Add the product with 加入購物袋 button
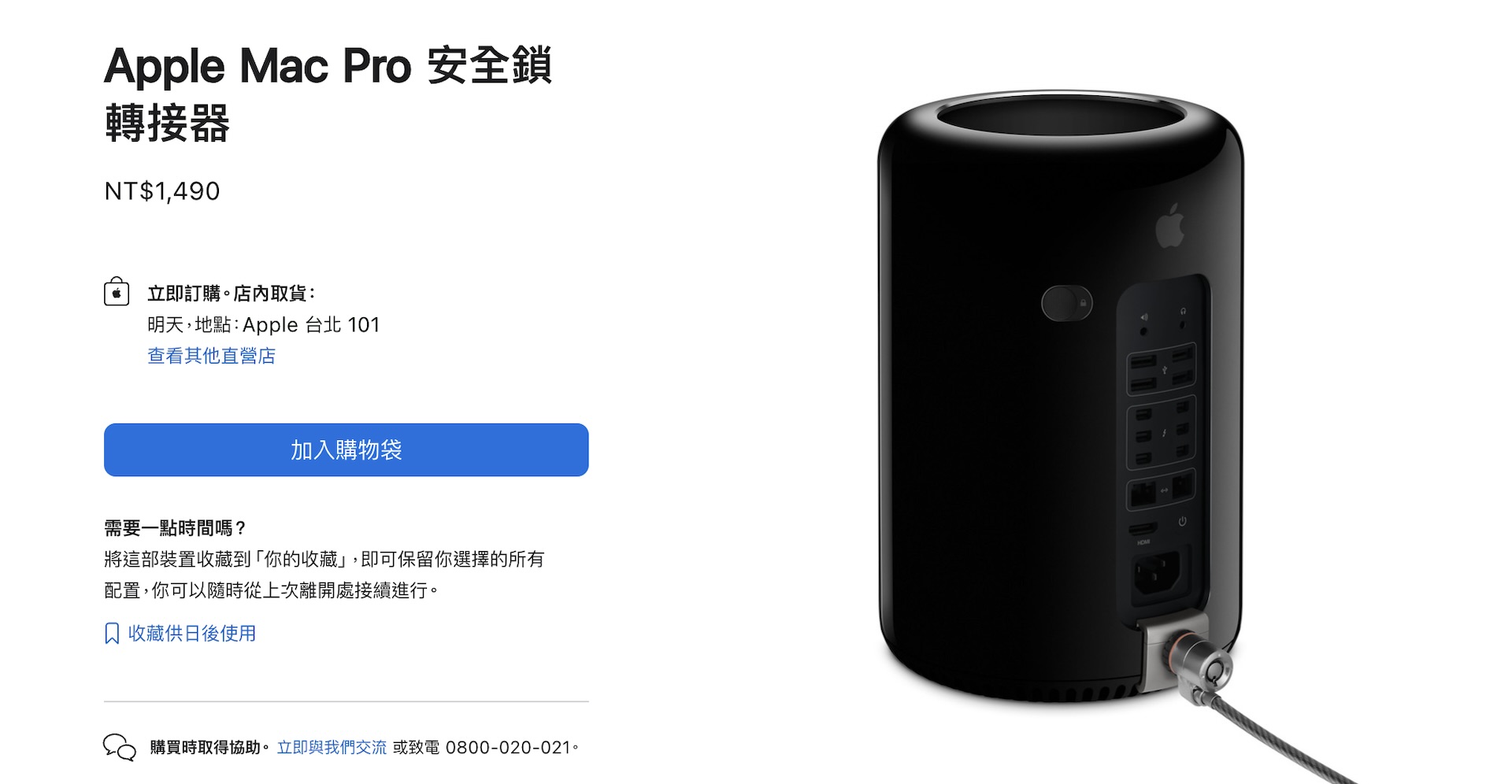 pyautogui.click(x=346, y=450)
